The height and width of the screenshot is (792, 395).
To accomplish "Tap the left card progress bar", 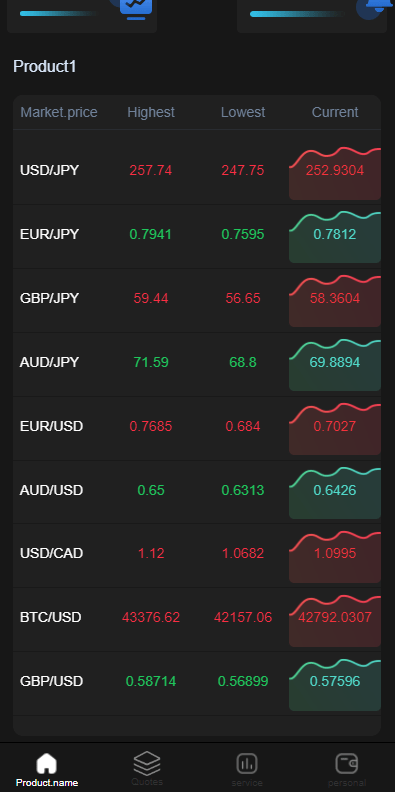I will 59,14.
